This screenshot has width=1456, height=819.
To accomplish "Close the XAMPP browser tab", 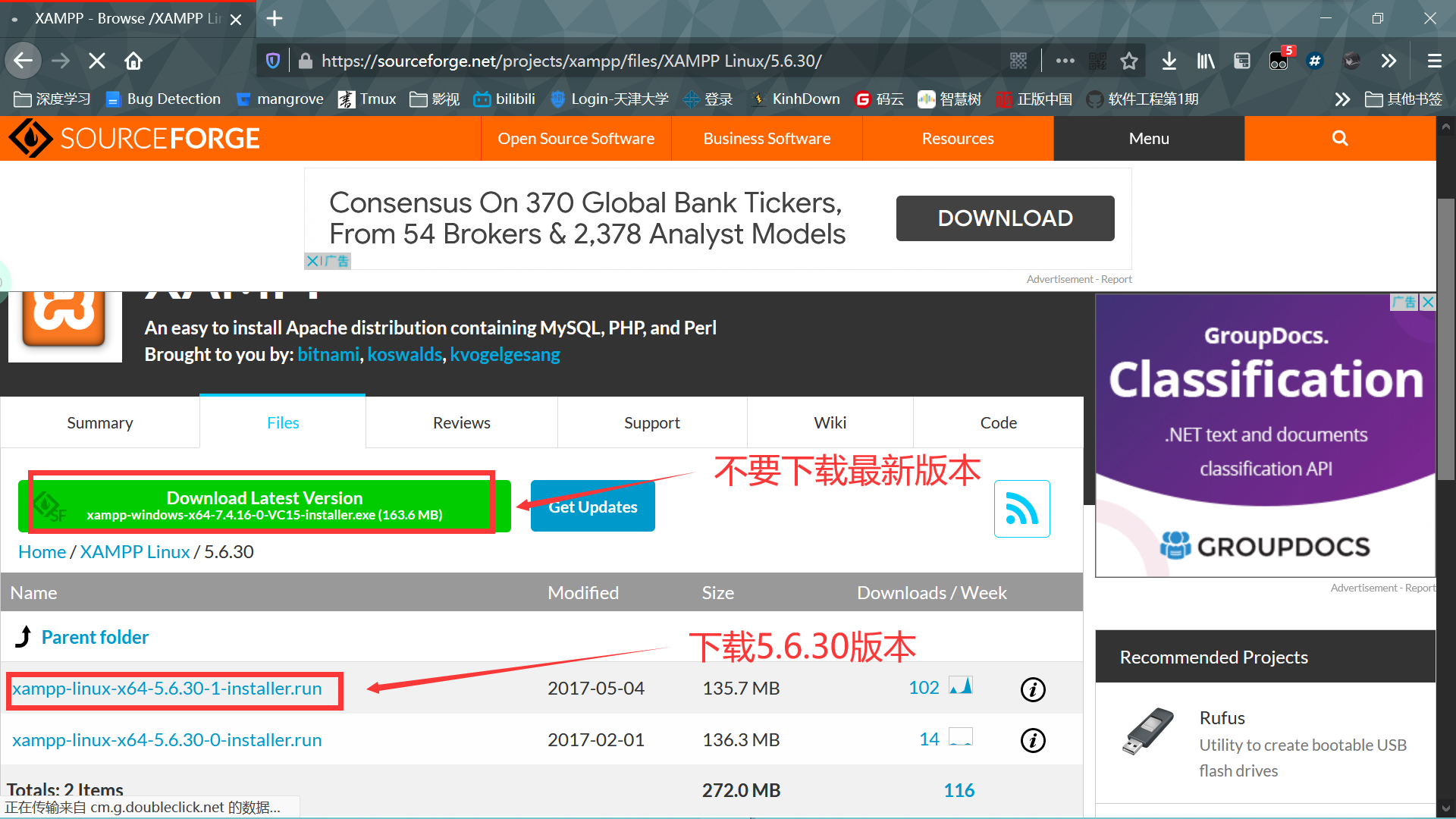I will pyautogui.click(x=236, y=19).
